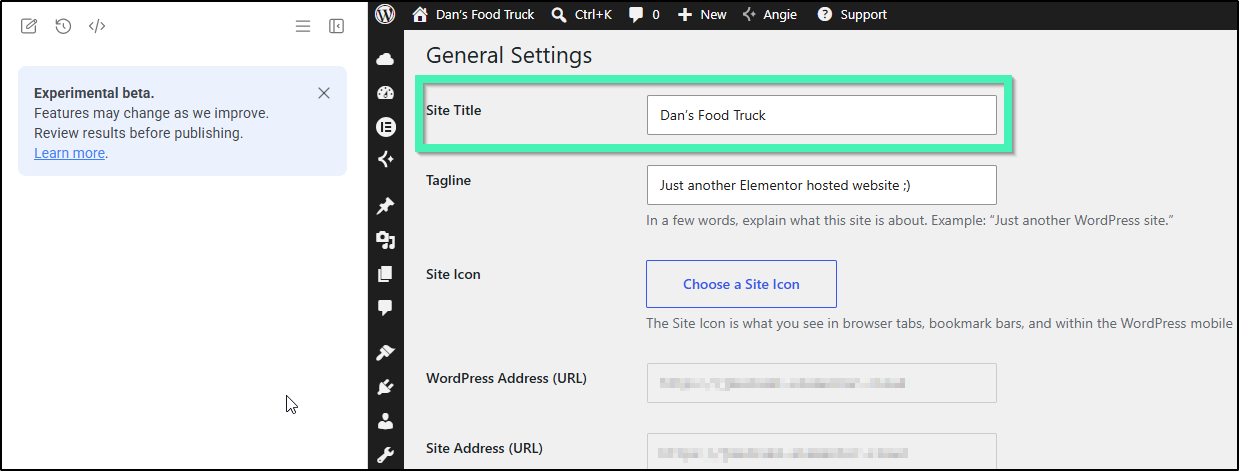Open the New content menu
Image resolution: width=1239 pixels, height=471 pixels.
(702, 14)
